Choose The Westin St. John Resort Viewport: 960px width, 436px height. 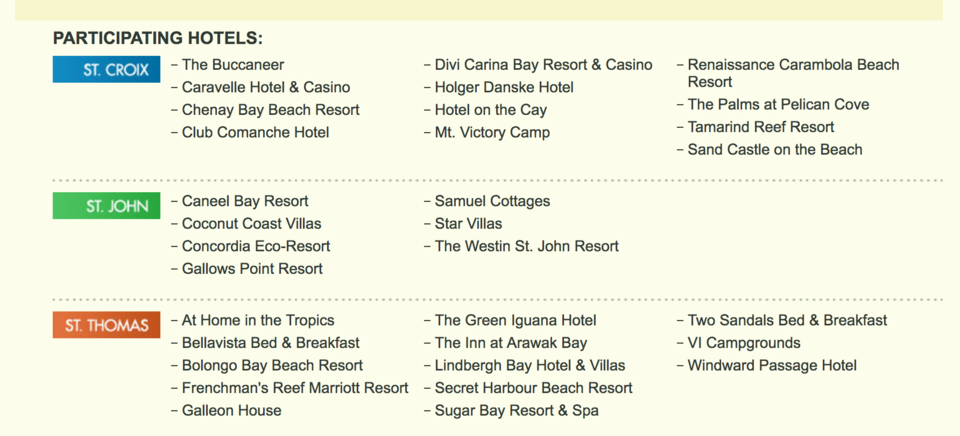click(x=527, y=246)
